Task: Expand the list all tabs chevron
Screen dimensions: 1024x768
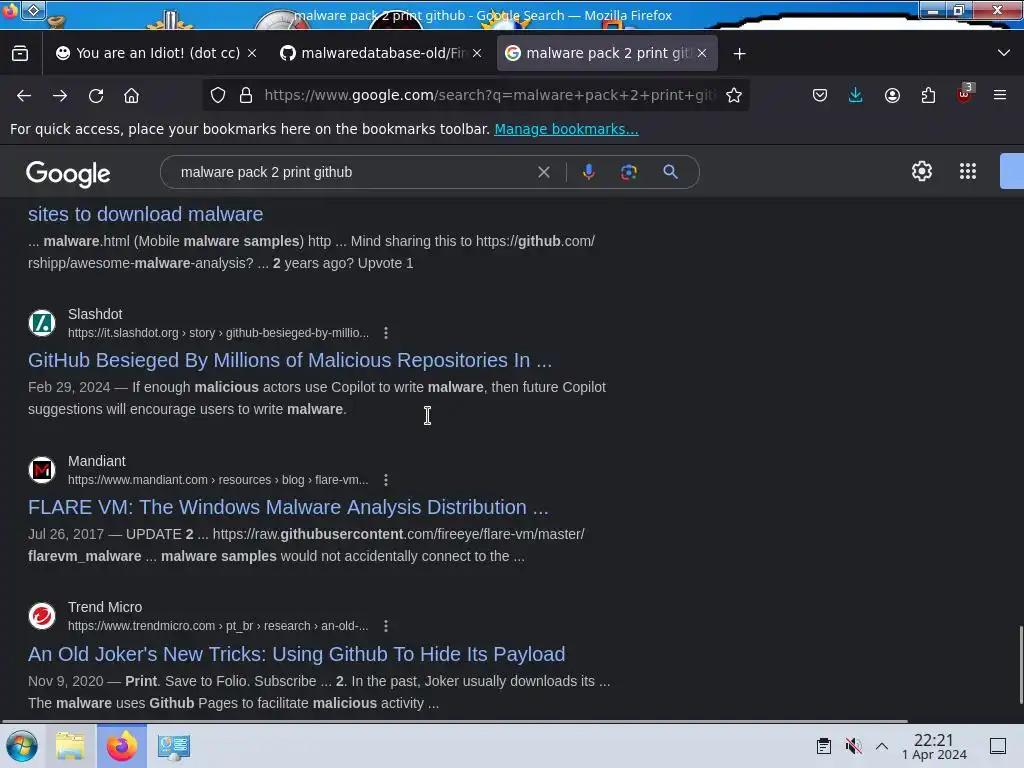Action: click(x=1004, y=53)
